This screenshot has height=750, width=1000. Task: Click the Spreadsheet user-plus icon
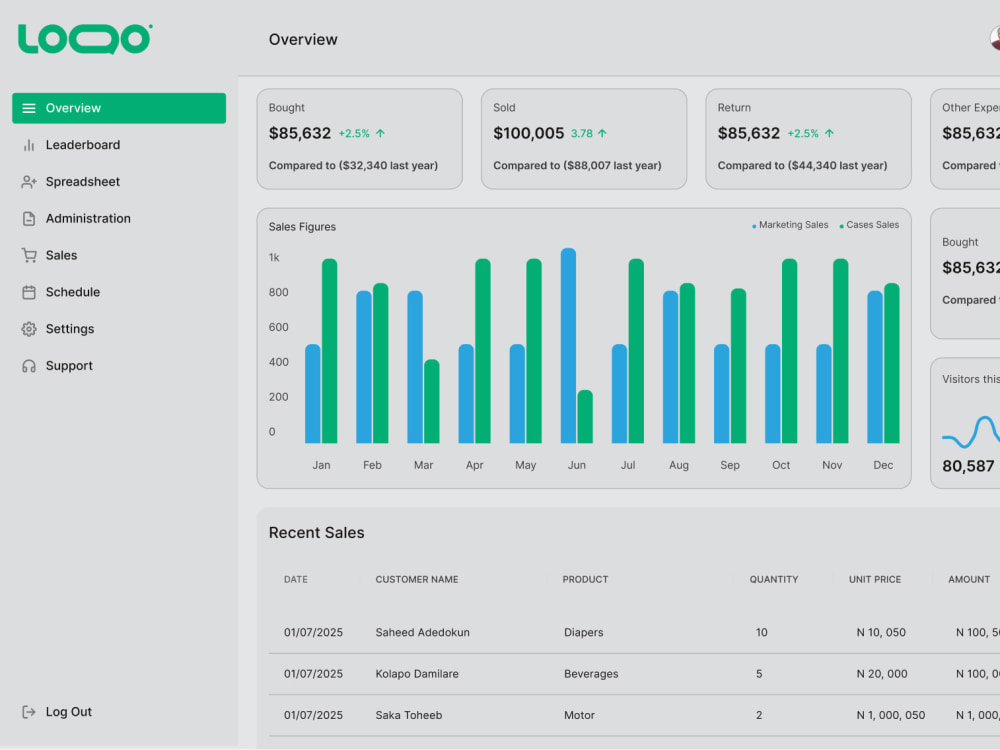[x=29, y=182]
